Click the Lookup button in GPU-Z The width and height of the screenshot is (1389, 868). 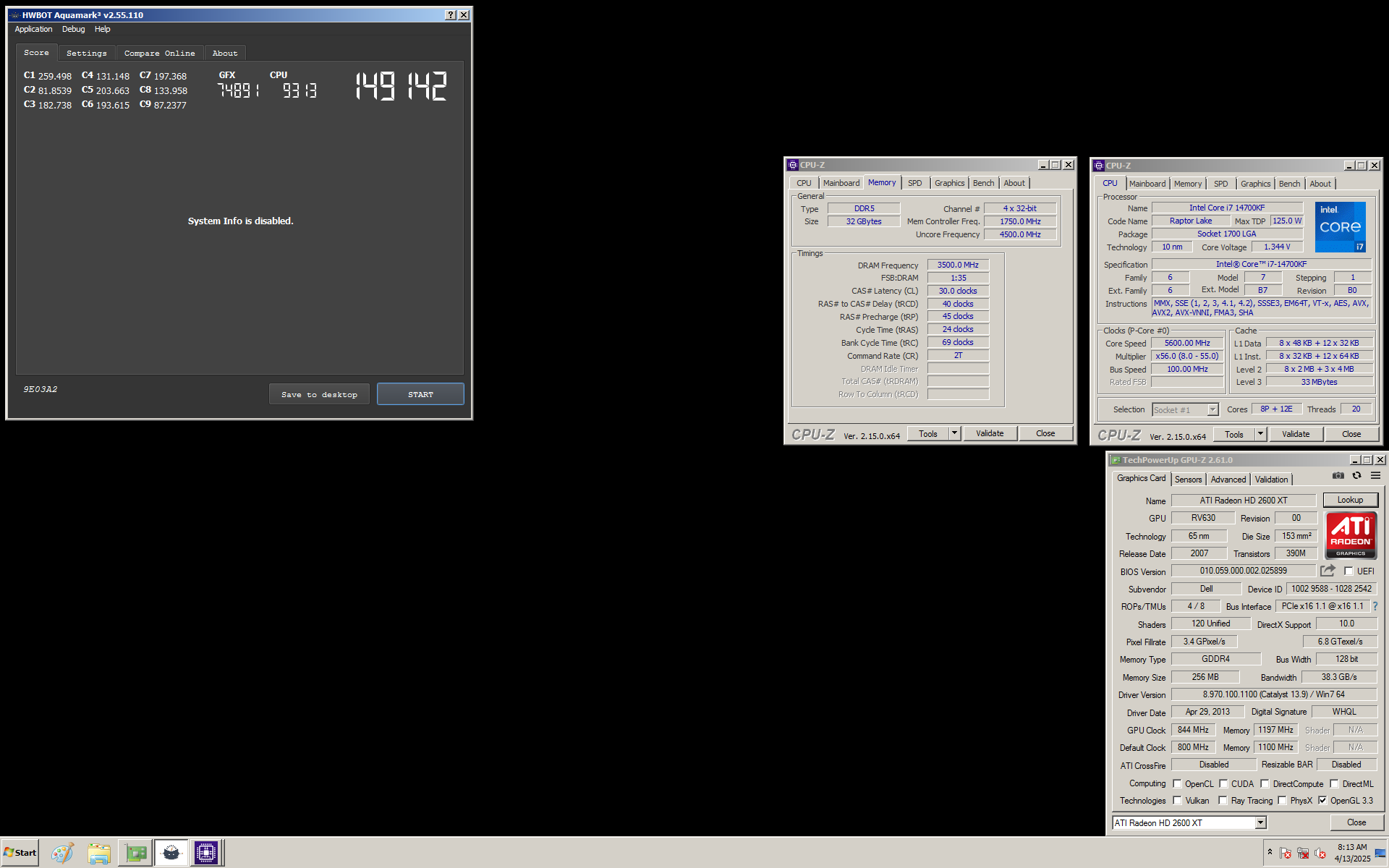tap(1350, 500)
